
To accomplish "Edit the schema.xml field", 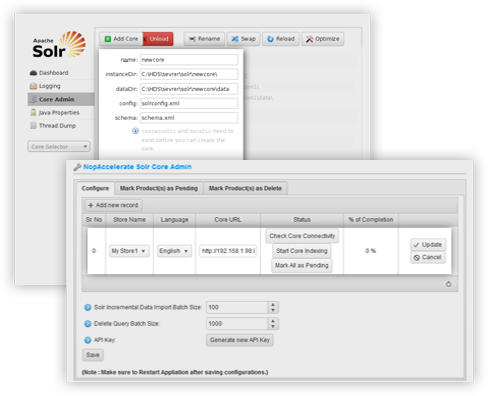I will [x=189, y=118].
